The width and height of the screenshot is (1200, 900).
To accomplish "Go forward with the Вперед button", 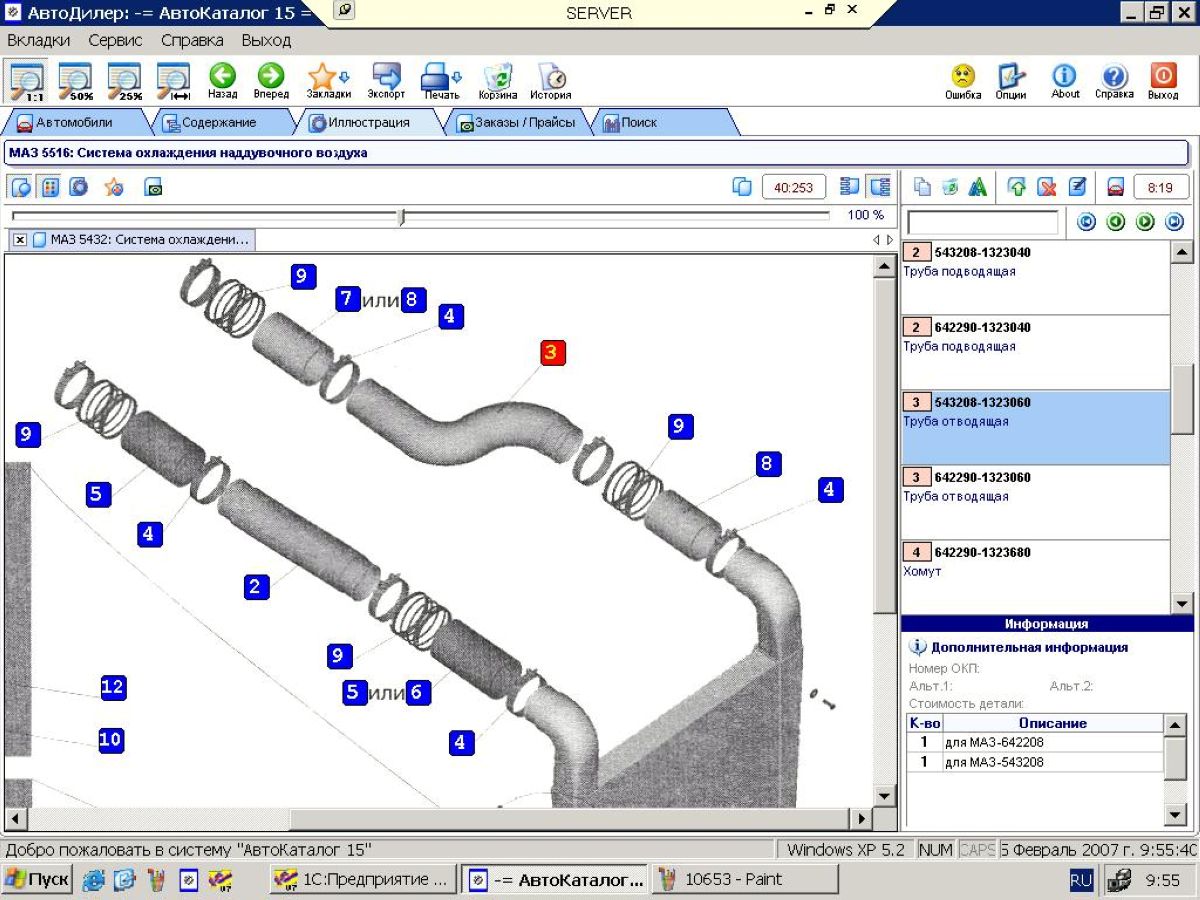I will coord(271,80).
